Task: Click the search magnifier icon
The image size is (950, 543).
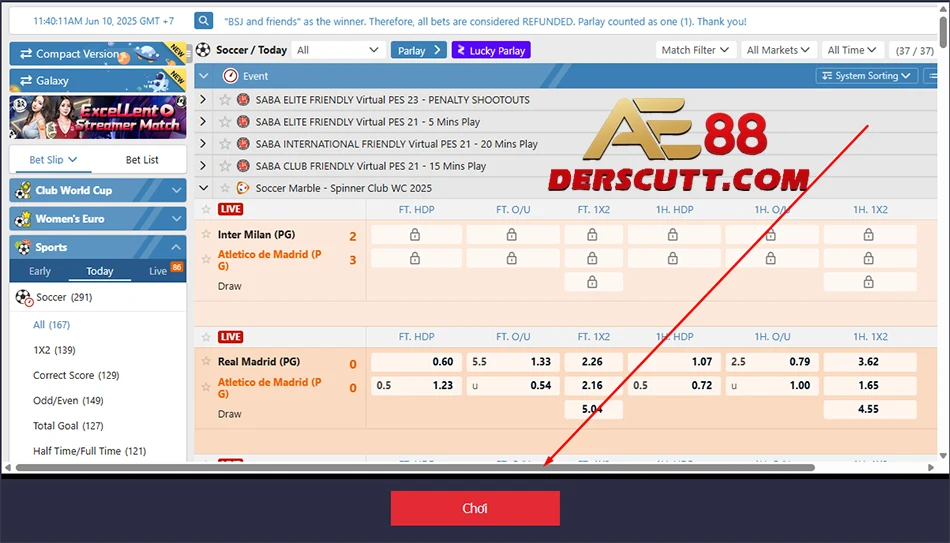Action: 204,21
